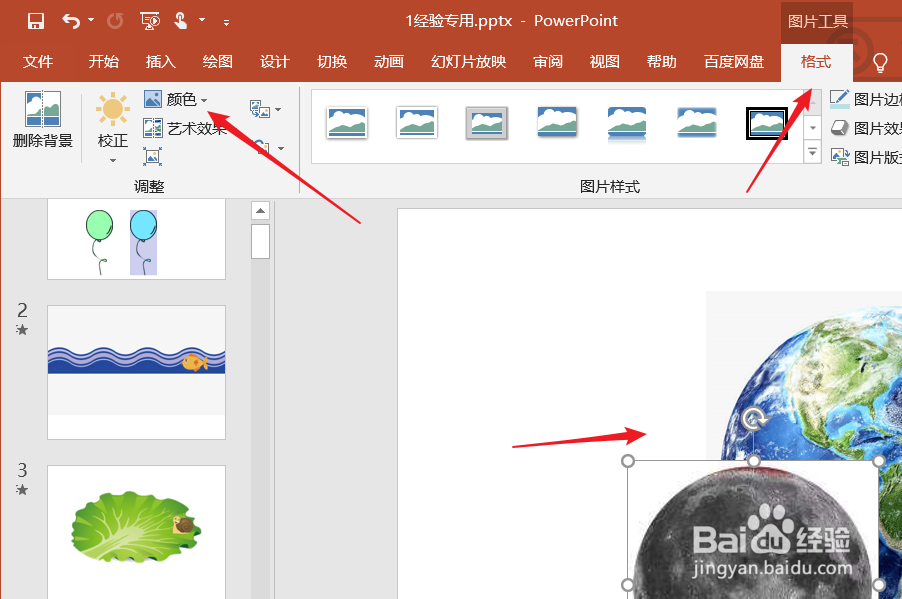Switch to the 视图 tab
Image resolution: width=902 pixels, height=599 pixels.
point(605,62)
